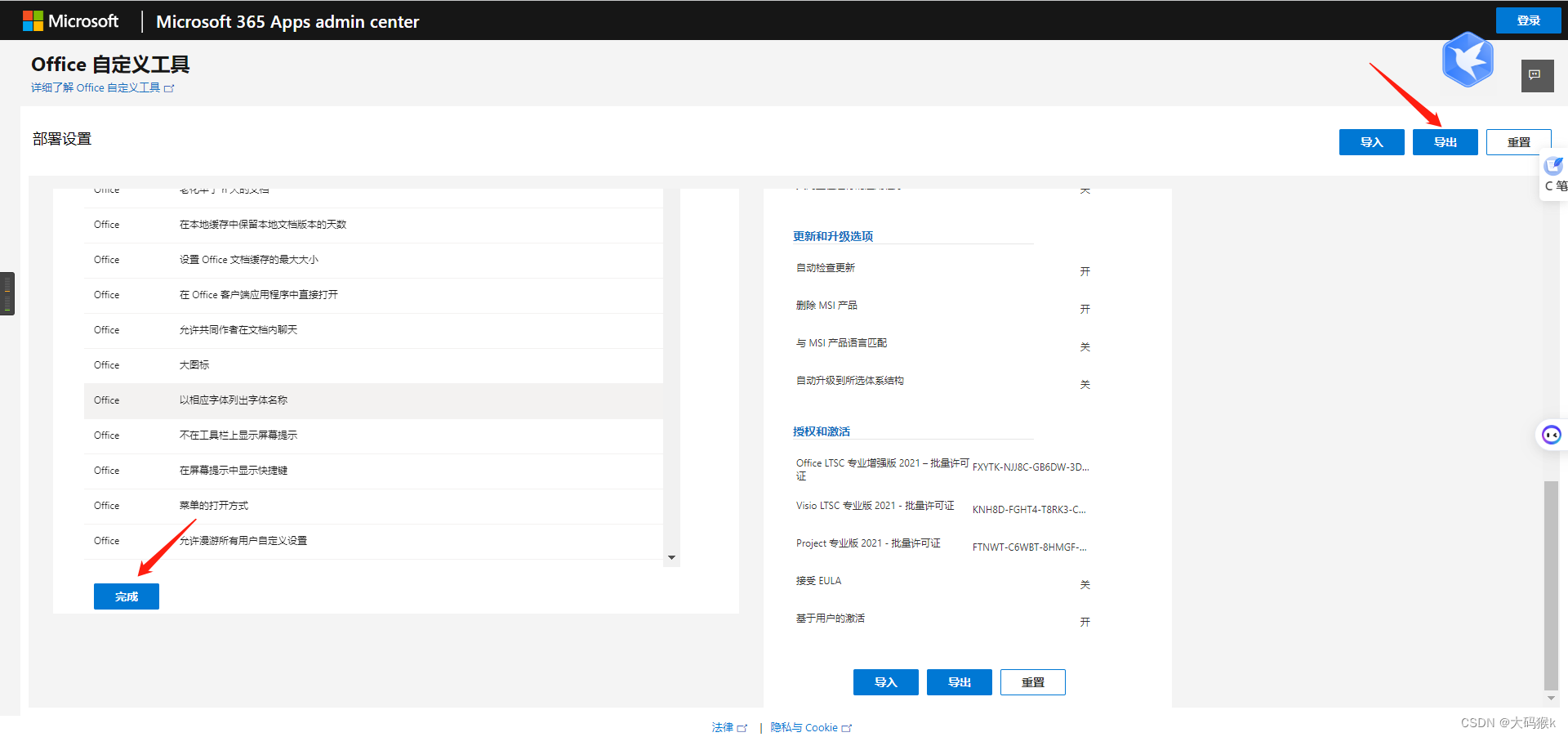The width and height of the screenshot is (1568, 737).
Task: Open the 隐私与 Cookie footer link
Action: [810, 727]
